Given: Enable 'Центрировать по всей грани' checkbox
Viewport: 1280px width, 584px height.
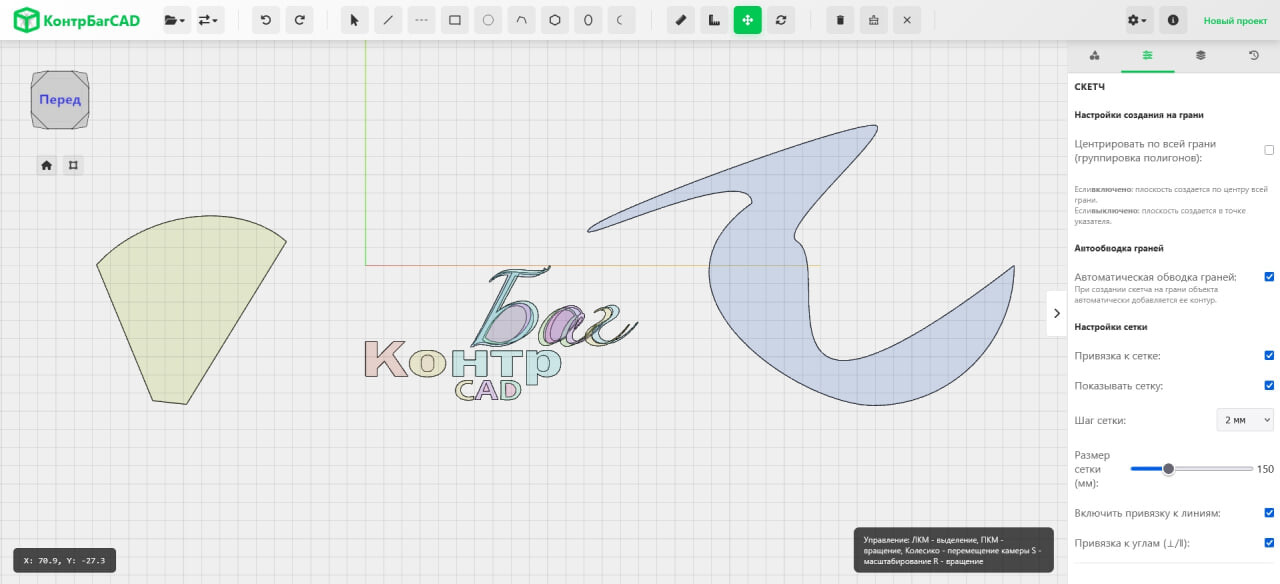Looking at the screenshot, I should pyautogui.click(x=1269, y=150).
